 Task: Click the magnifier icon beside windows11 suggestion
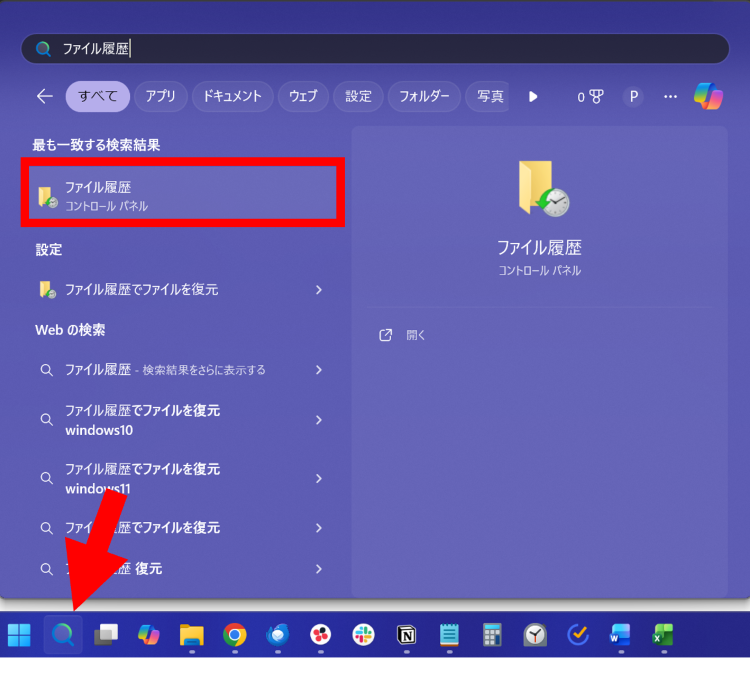(46, 478)
